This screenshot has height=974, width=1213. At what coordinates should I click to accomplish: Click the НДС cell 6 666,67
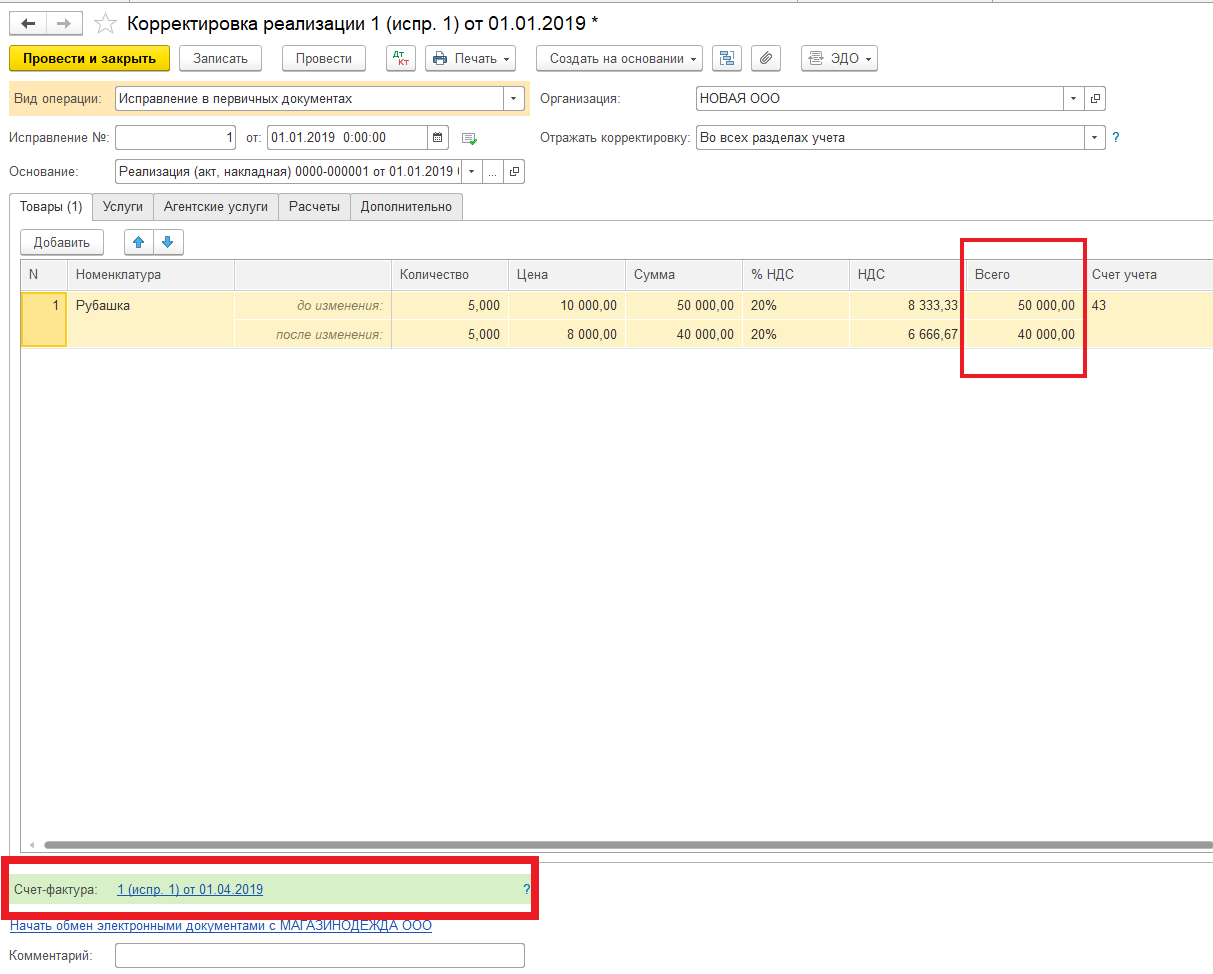[x=907, y=334]
